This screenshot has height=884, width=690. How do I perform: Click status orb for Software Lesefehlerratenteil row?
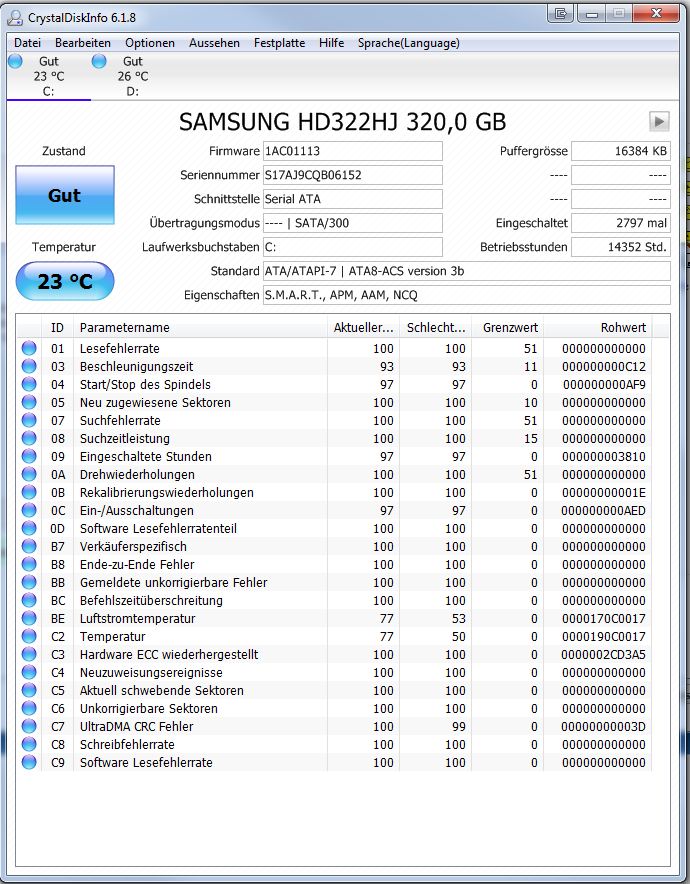tap(29, 528)
